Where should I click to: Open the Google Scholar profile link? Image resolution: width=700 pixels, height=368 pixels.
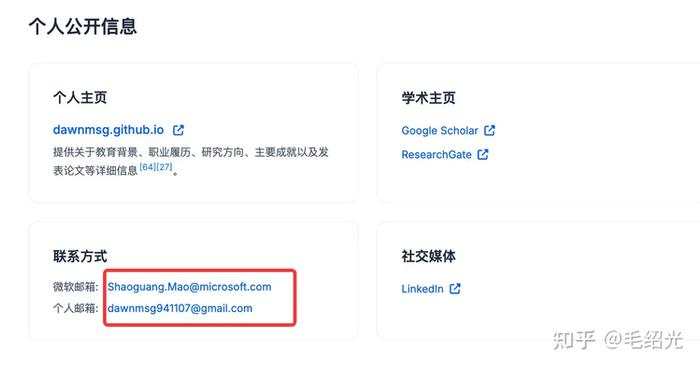tap(440, 130)
